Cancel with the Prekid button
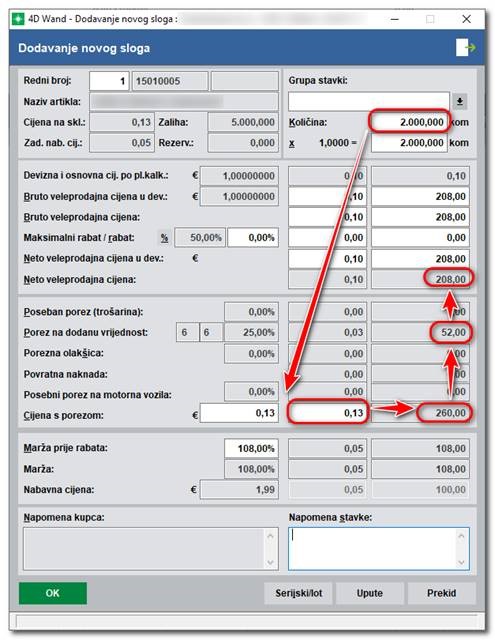The image size is (495, 640). point(442,593)
